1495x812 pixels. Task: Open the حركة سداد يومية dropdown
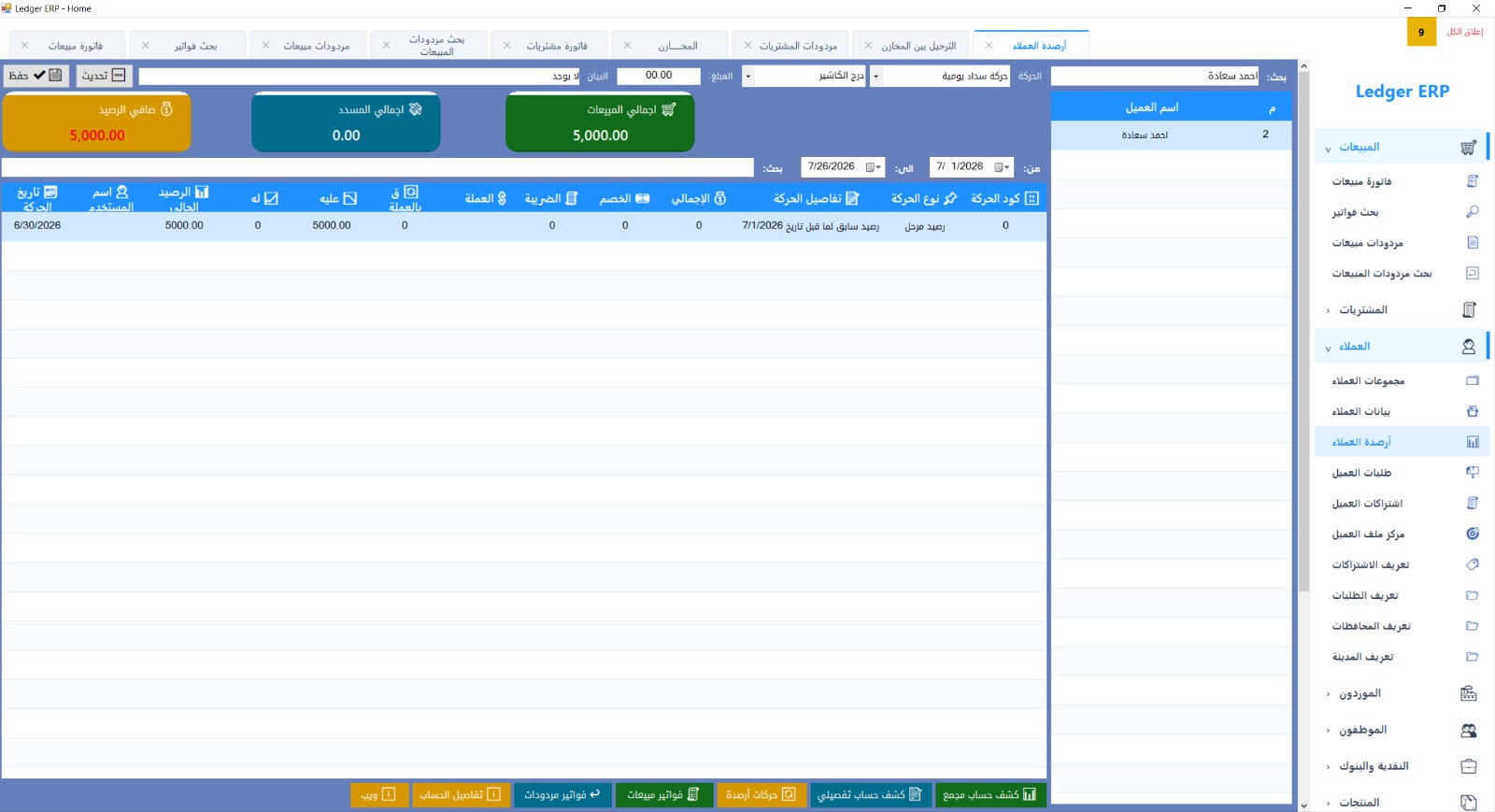[x=876, y=76]
